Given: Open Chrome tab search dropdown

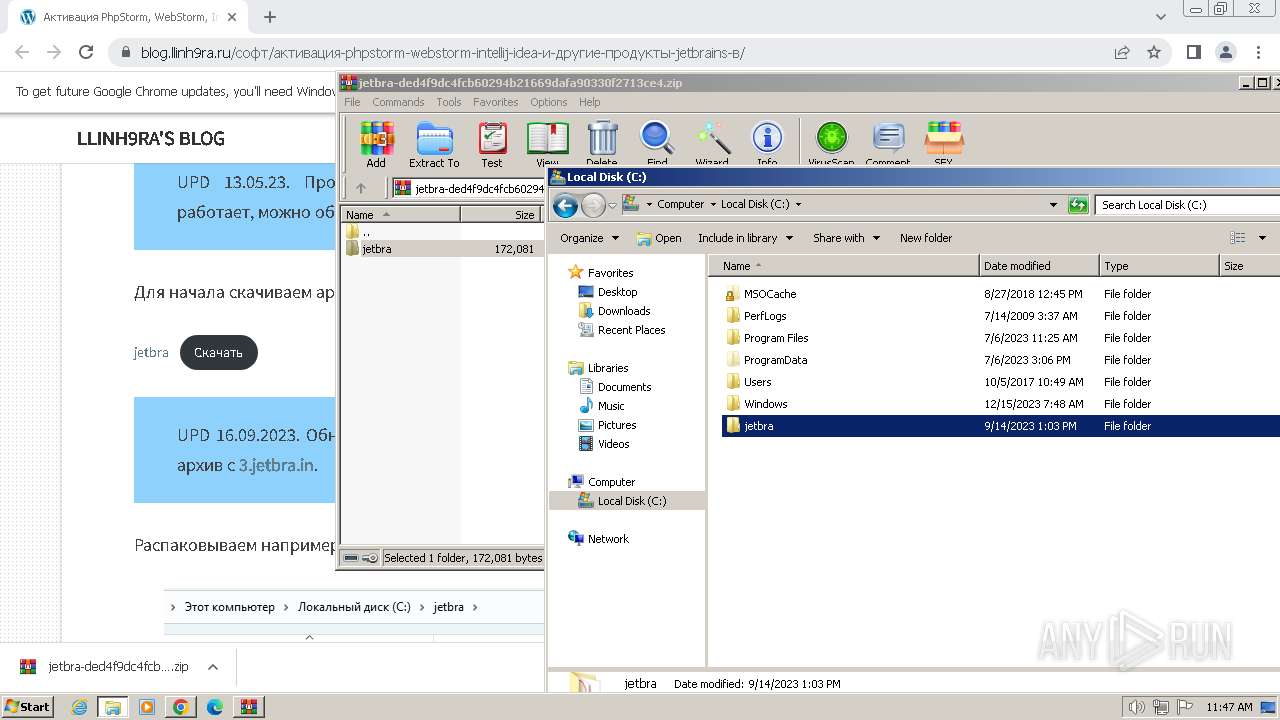Looking at the screenshot, I should point(1160,17).
